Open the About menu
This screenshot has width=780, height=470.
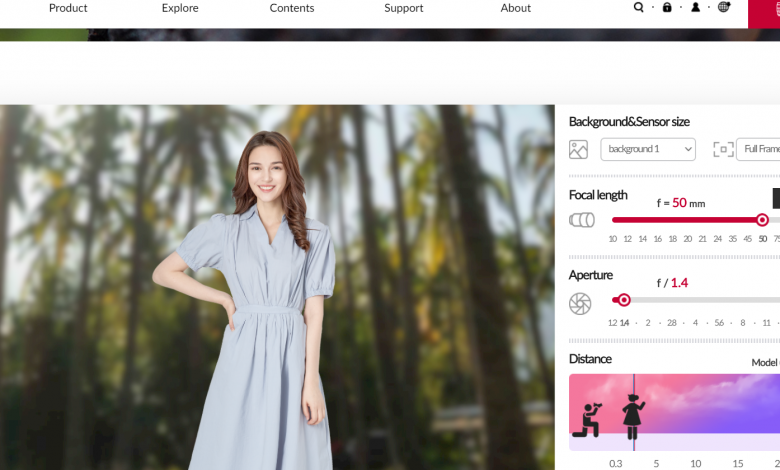(516, 8)
